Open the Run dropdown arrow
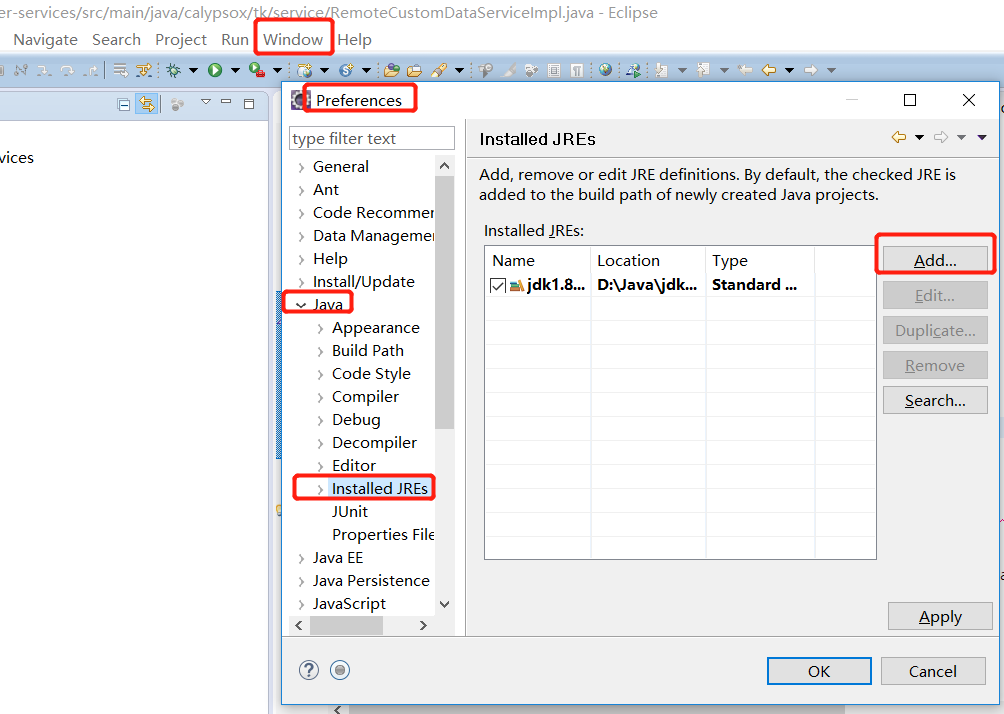Image resolution: width=1004 pixels, height=714 pixels. (235, 70)
